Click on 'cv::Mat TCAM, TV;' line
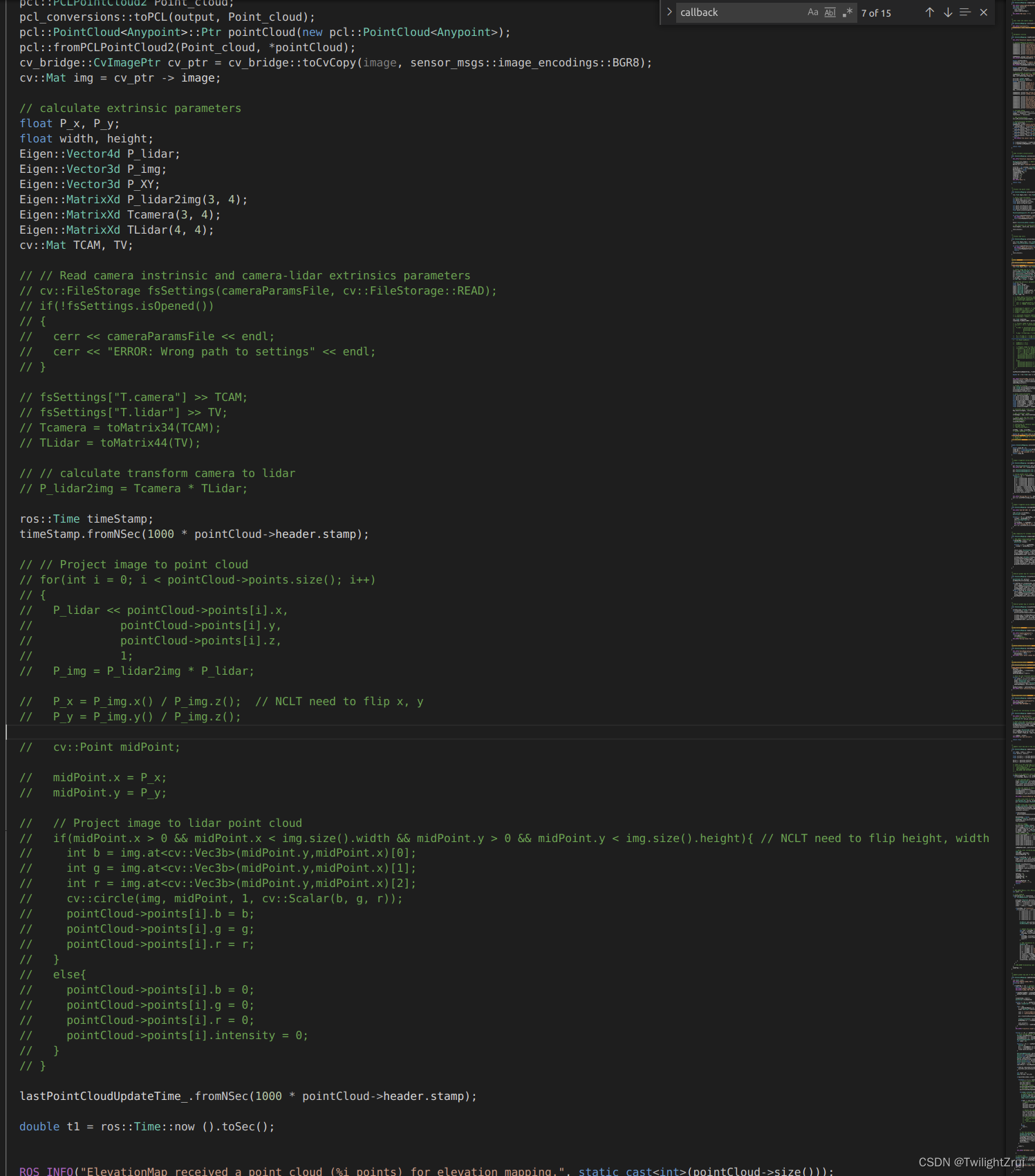 click(x=76, y=245)
